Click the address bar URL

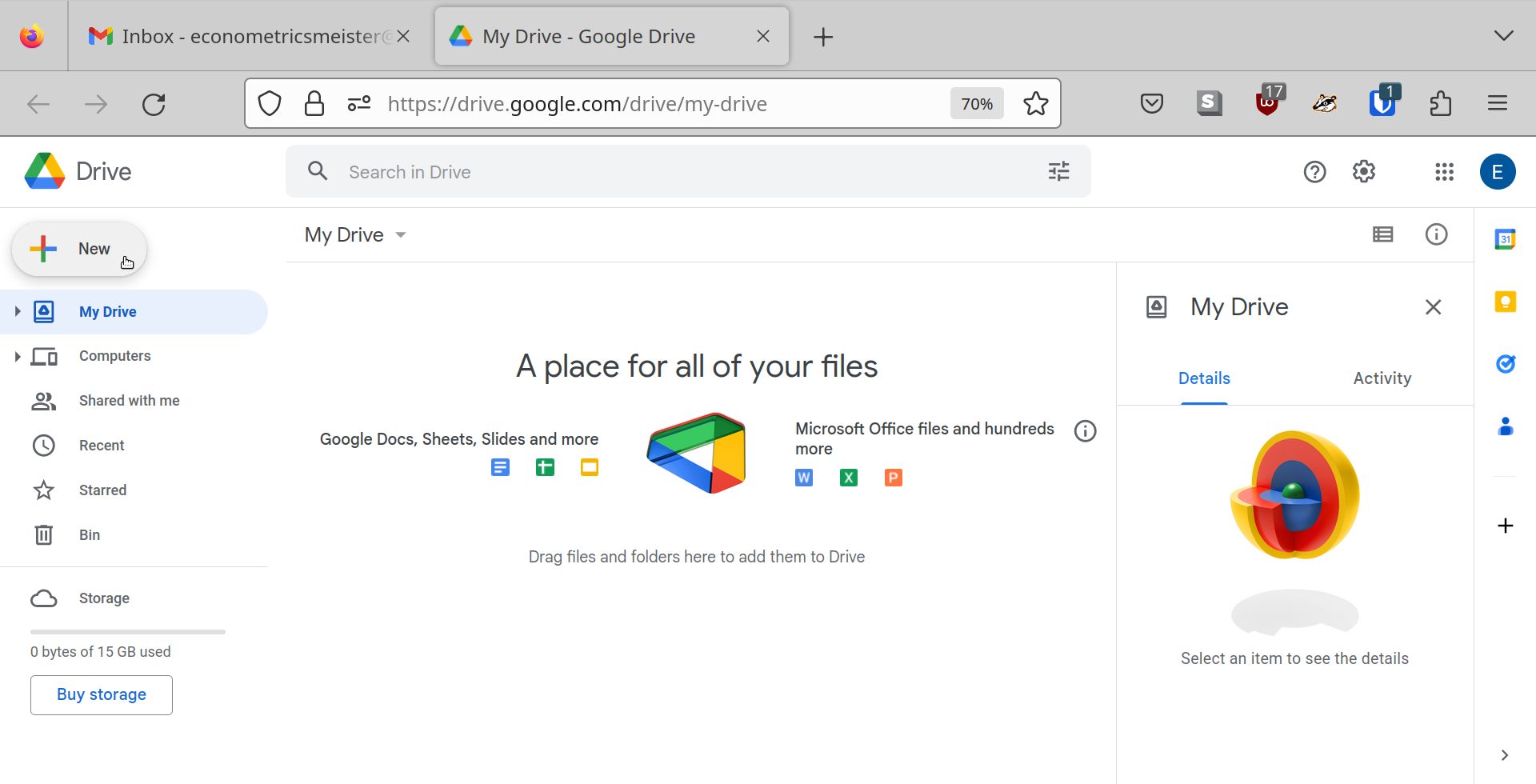pos(577,104)
